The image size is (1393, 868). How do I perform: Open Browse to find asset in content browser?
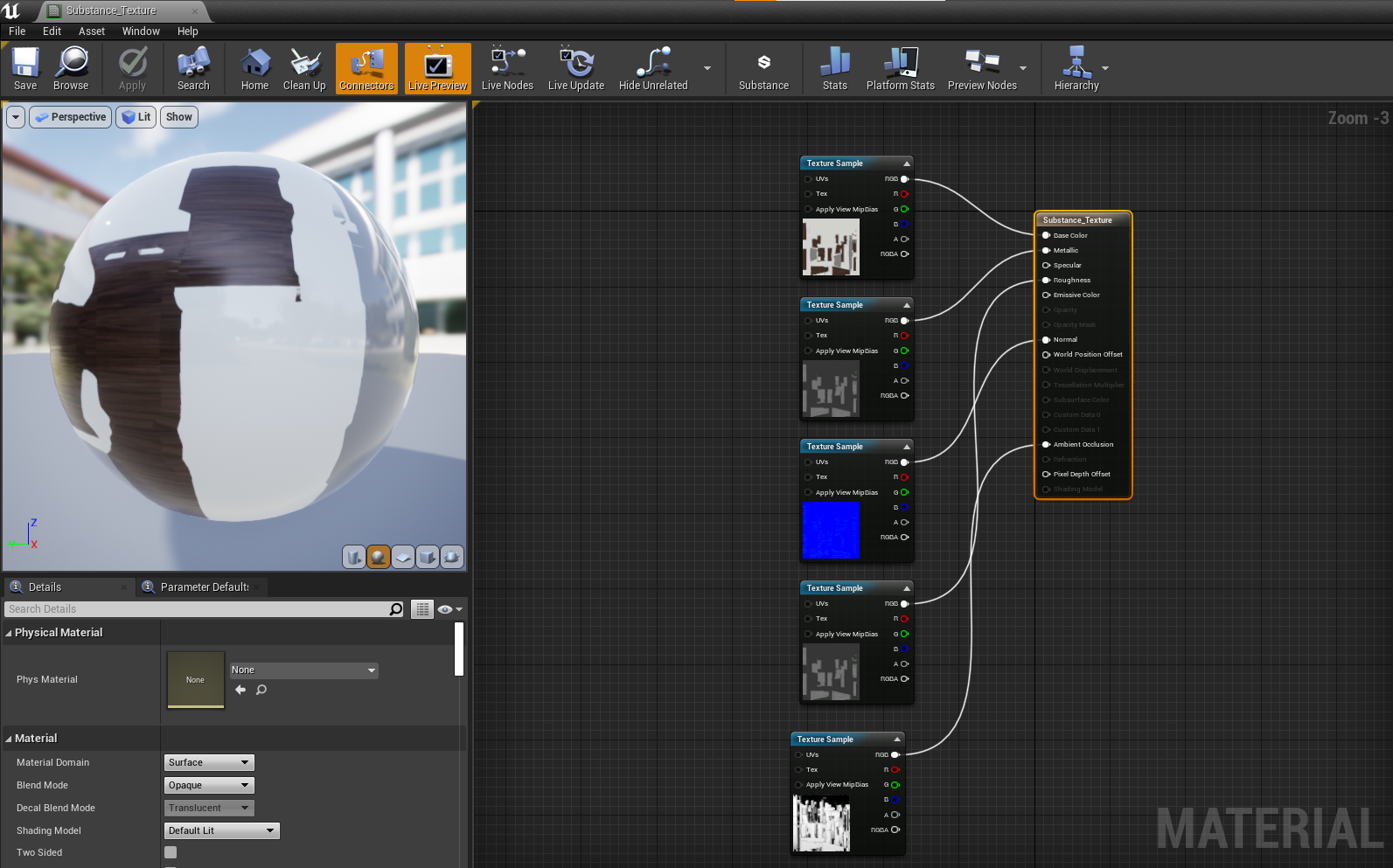point(71,69)
